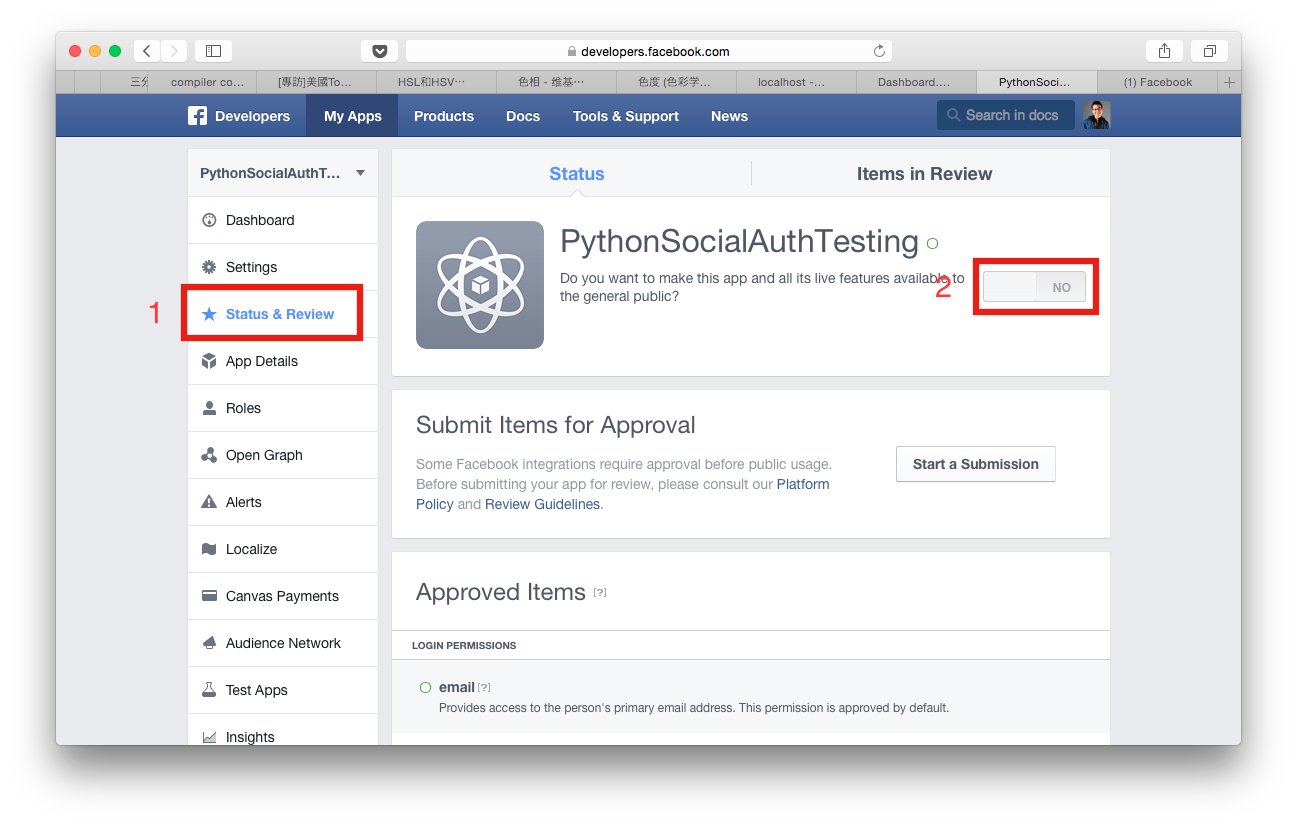Click the help marker next to email permission

click(x=484, y=687)
